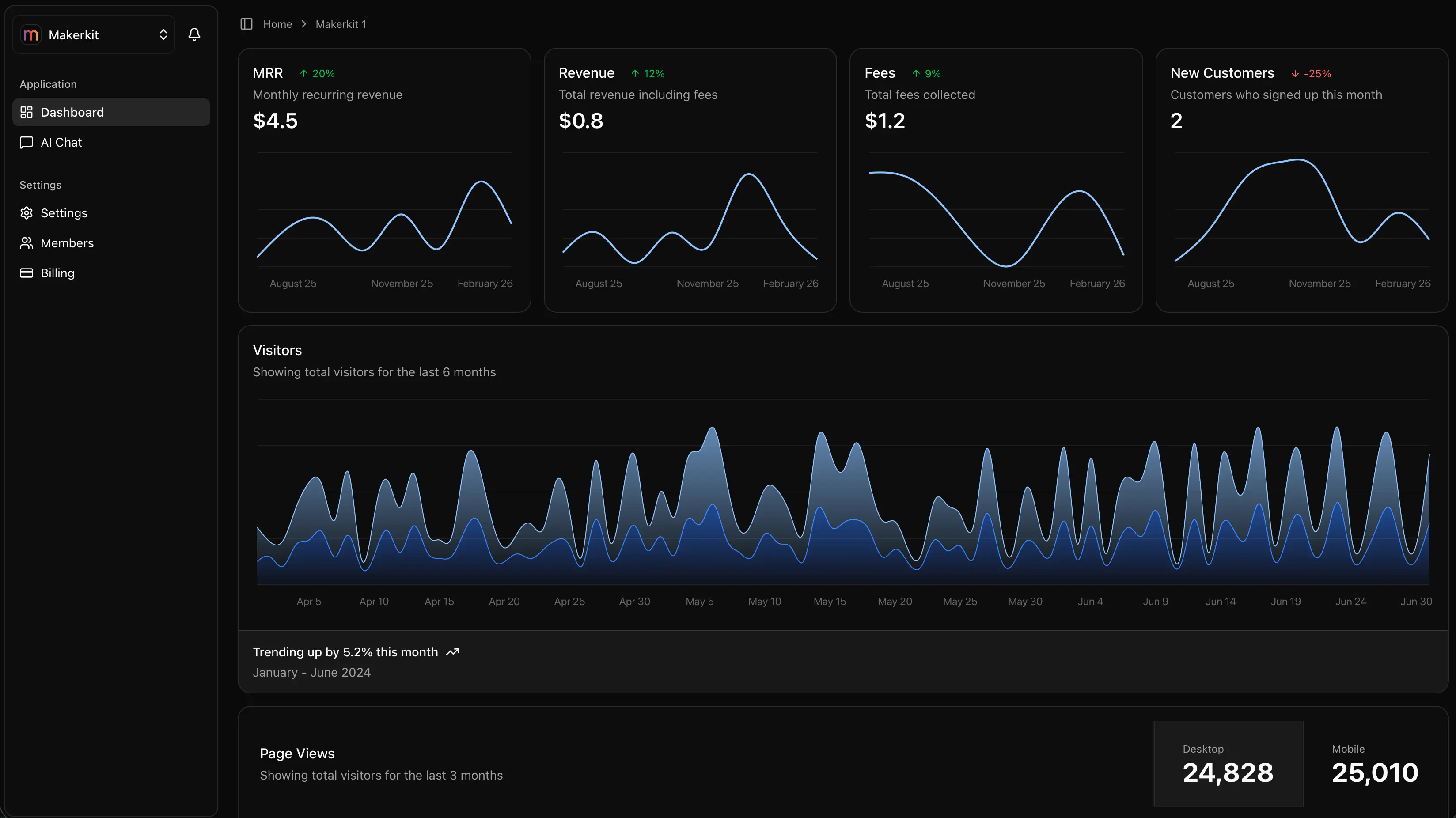Click the New Customers card
Screen dimensions: 1456x818
1300,180
